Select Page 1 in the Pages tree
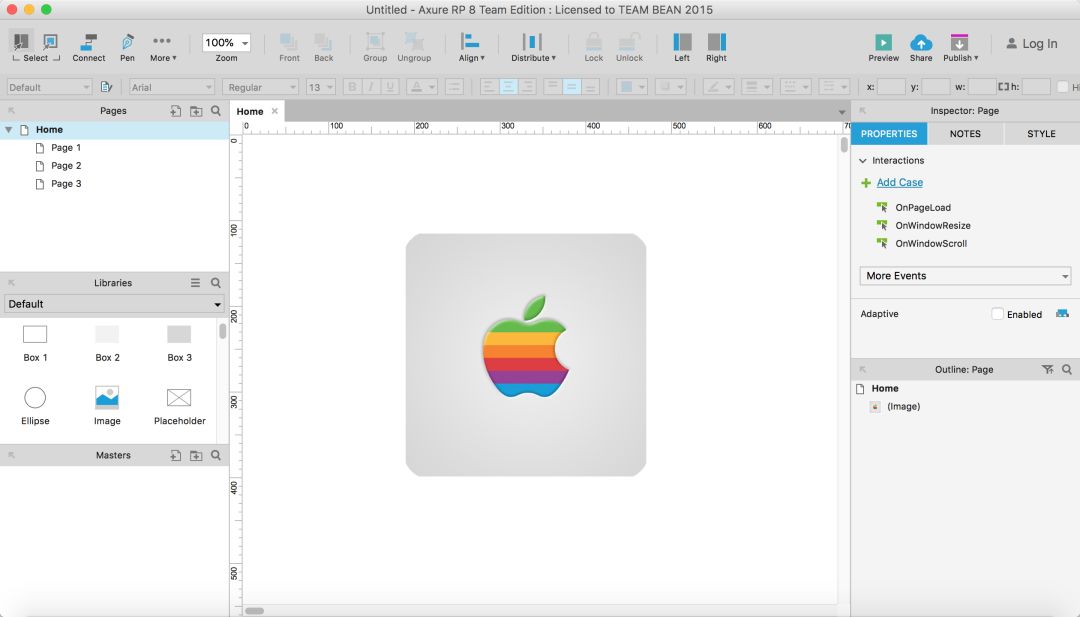 [66, 147]
